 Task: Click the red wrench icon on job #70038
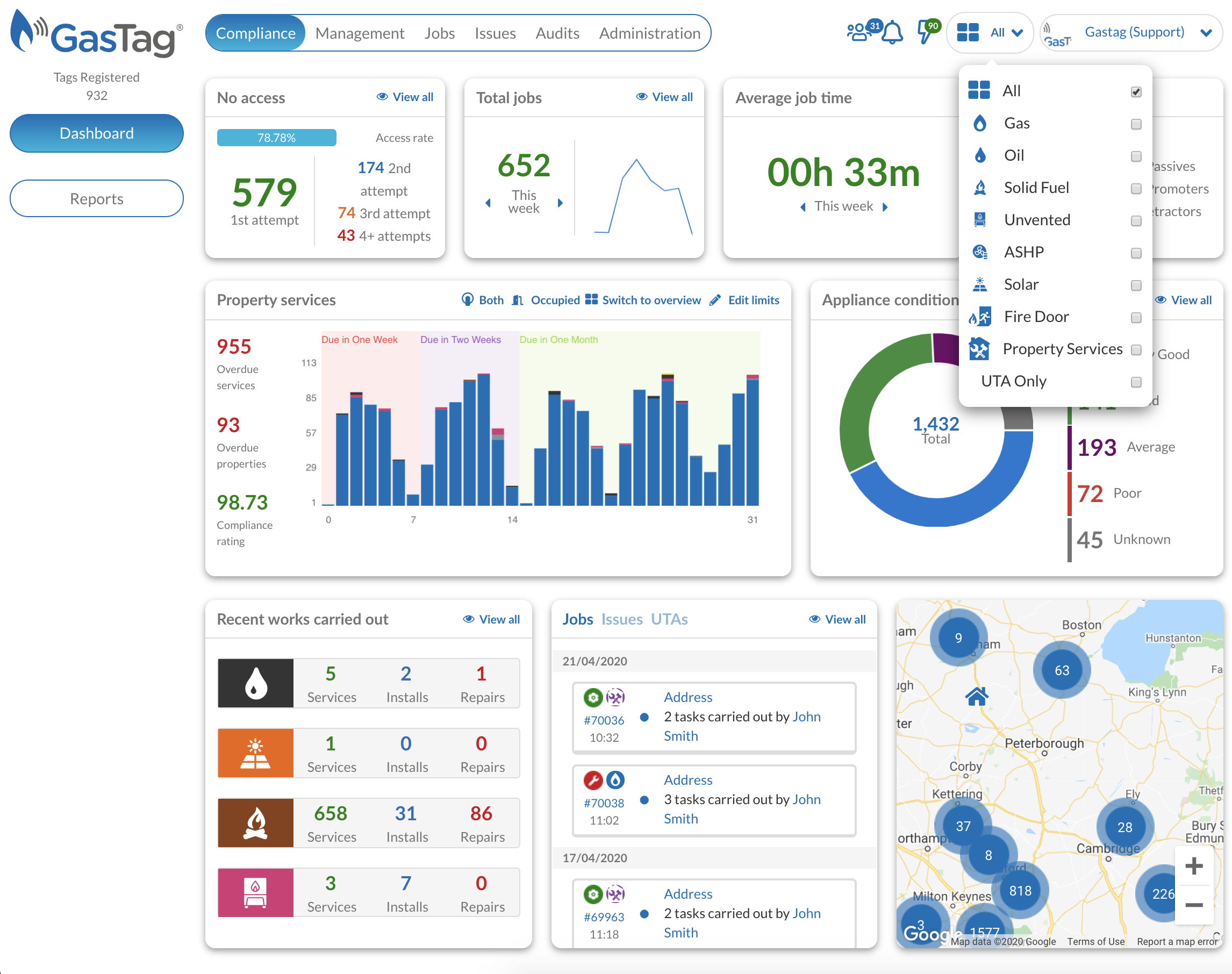pos(593,780)
